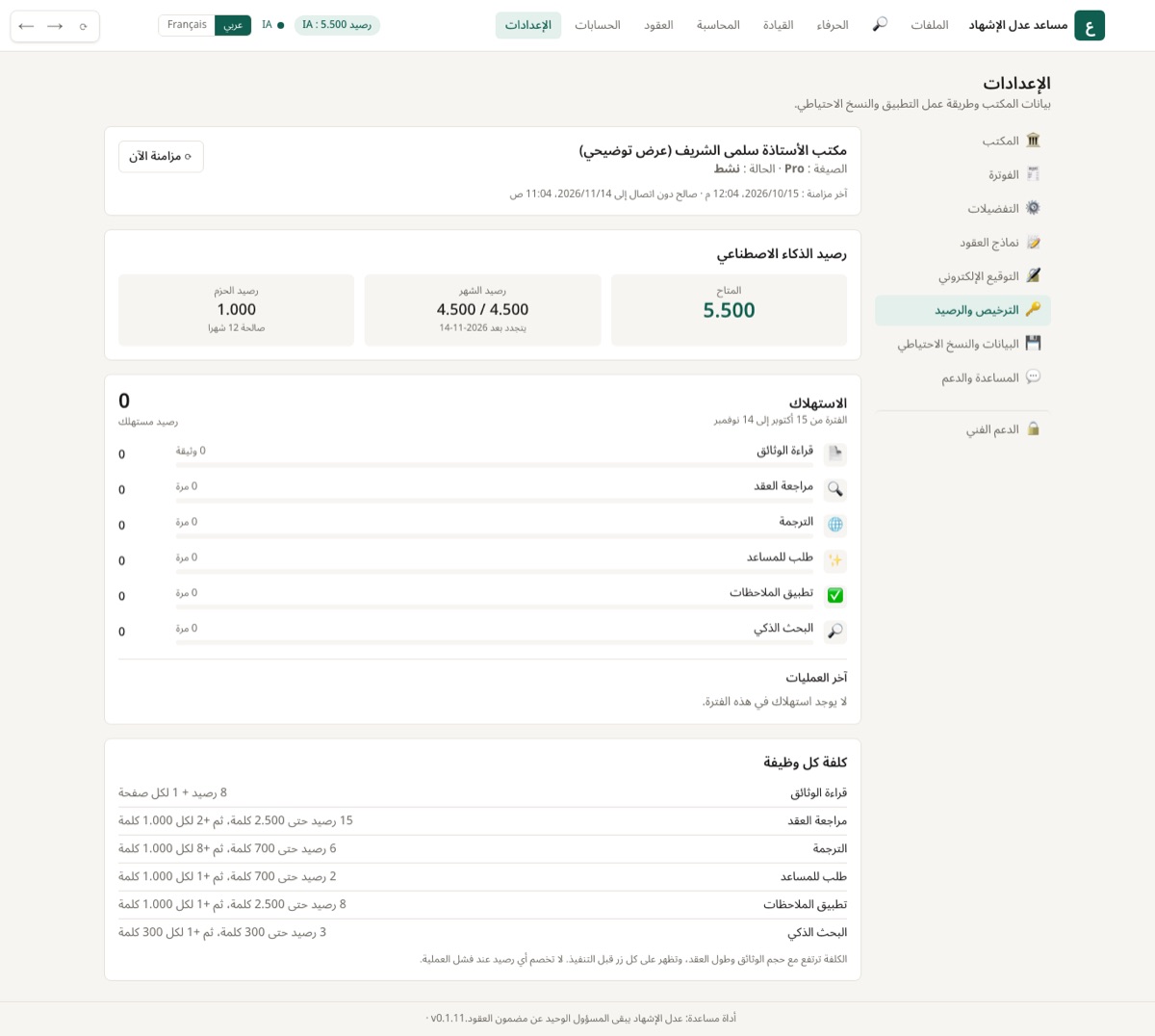Click the التوقيع الإلكتروني pen icon
The height and width of the screenshot is (1036, 1155).
coord(1033,276)
